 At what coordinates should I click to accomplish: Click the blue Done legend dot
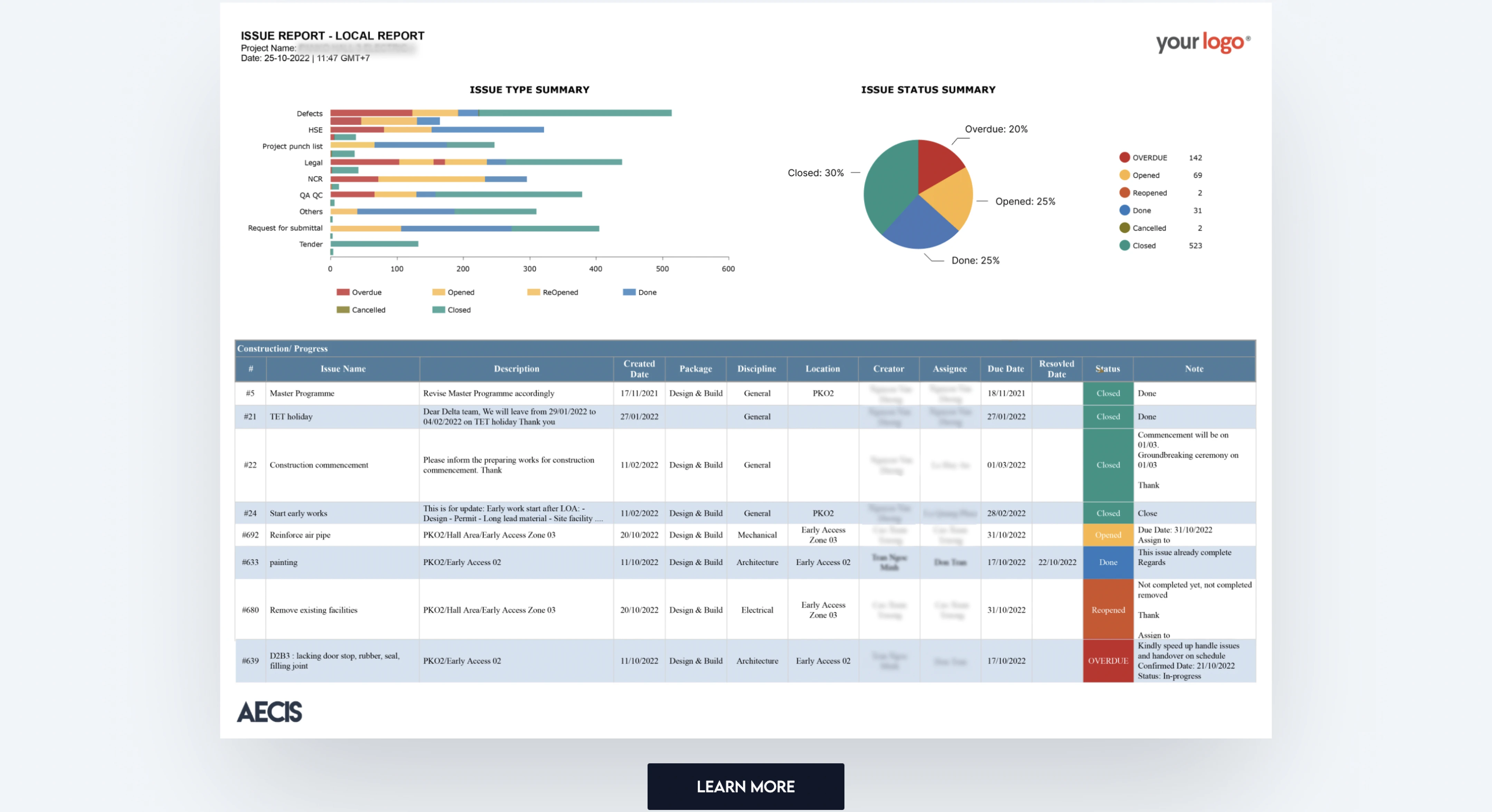pos(1124,210)
